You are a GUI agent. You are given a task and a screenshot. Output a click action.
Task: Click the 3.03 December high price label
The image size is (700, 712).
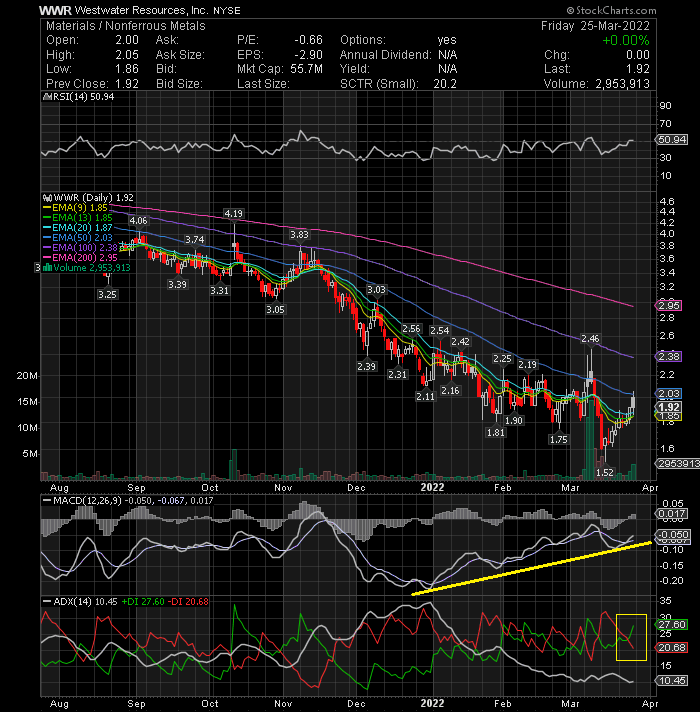376,290
